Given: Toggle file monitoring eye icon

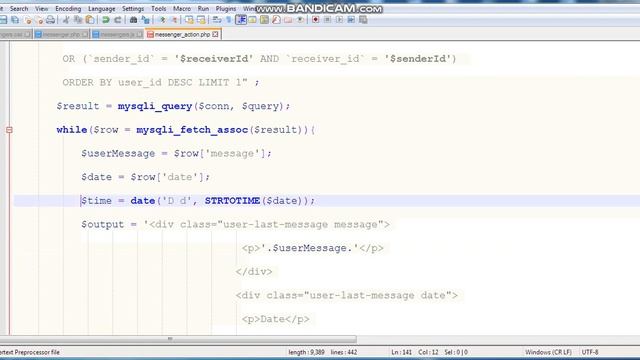Looking at the screenshot, I should pos(300,20).
